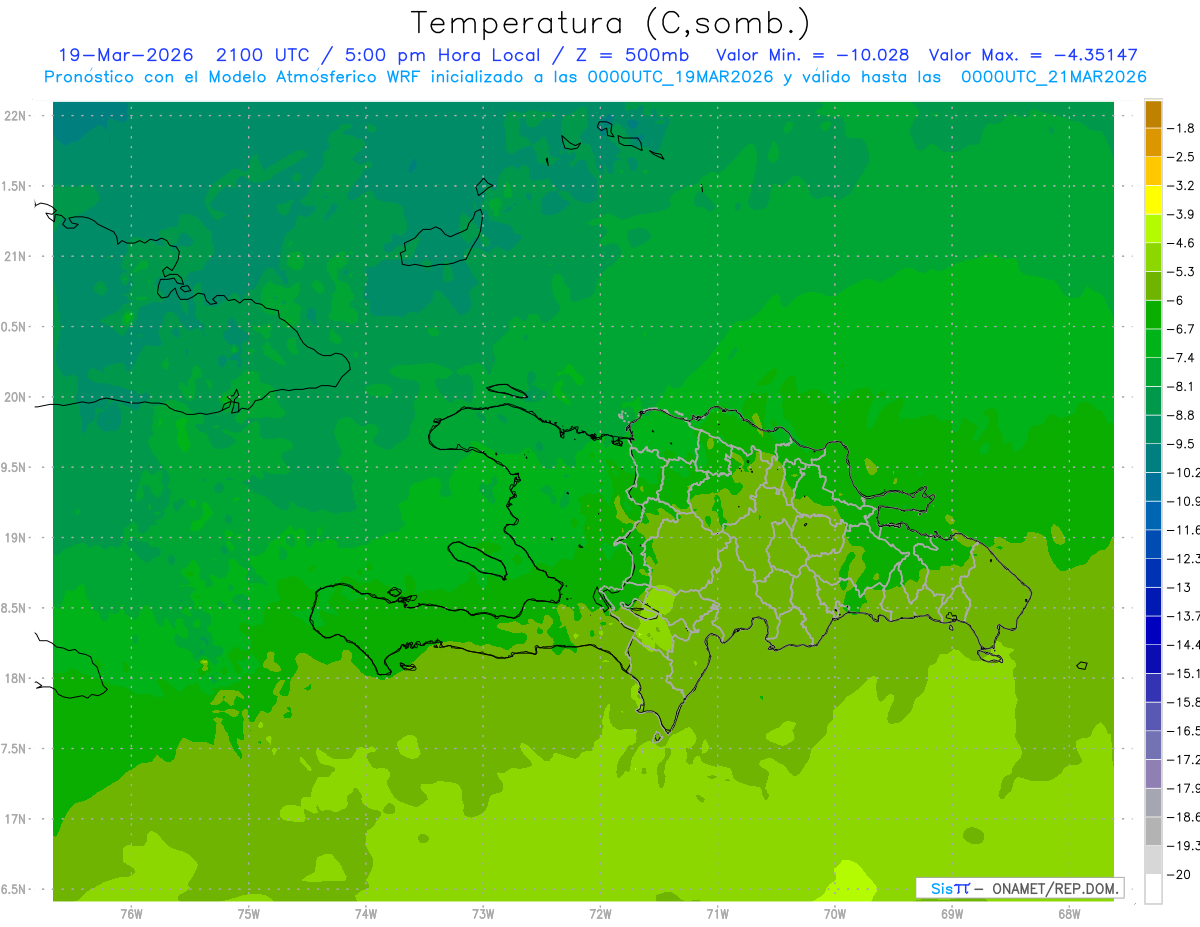Click the SisPI ONAMET/REP.DOM. watermark label
The image size is (1200, 927).
(1019, 888)
